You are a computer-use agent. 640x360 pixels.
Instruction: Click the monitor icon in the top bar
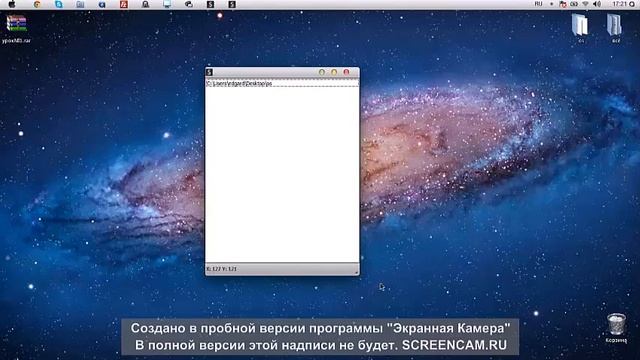pyautogui.click(x=167, y=4)
